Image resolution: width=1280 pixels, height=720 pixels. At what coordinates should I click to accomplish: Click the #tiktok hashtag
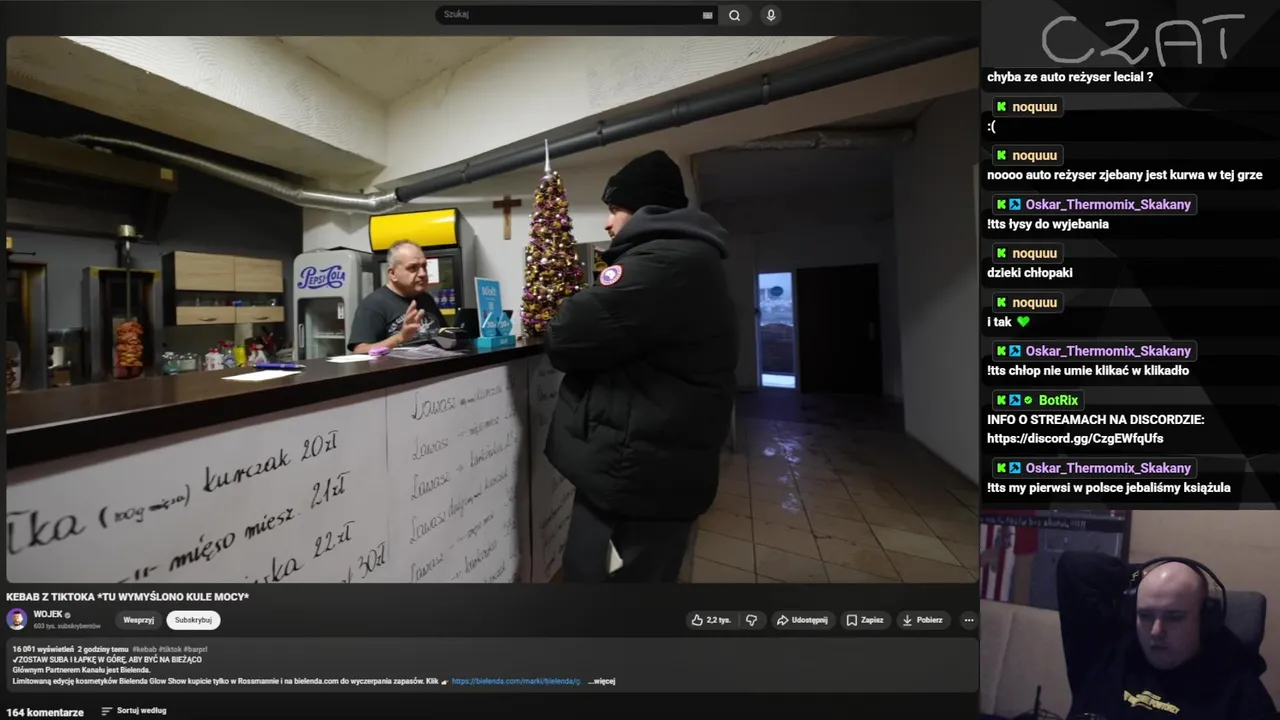(171, 649)
